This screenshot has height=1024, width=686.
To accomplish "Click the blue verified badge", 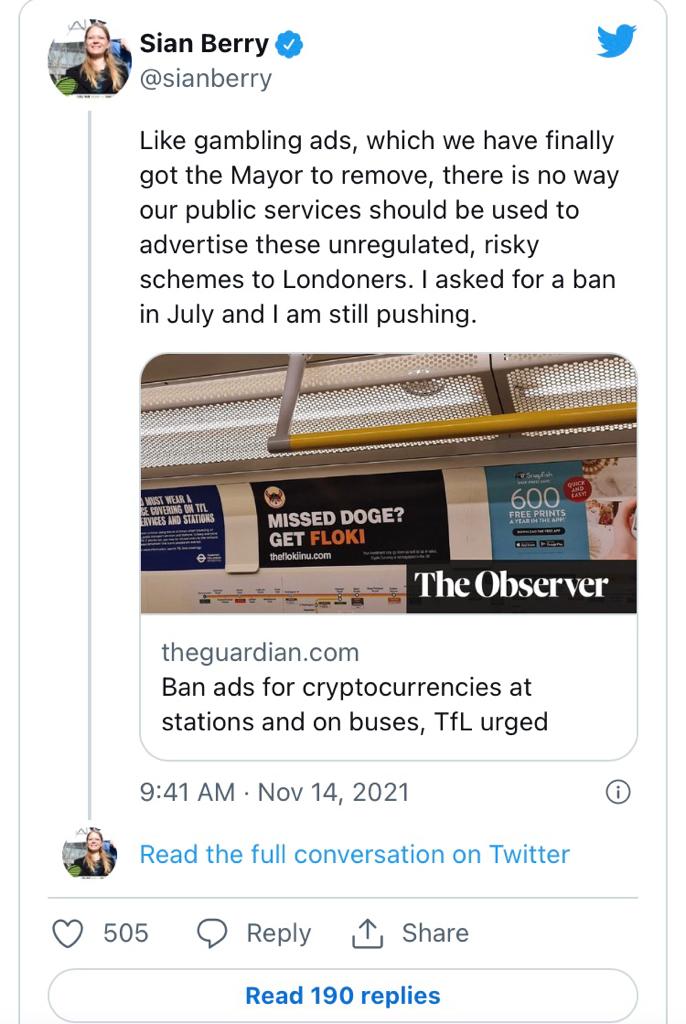I will 289,45.
